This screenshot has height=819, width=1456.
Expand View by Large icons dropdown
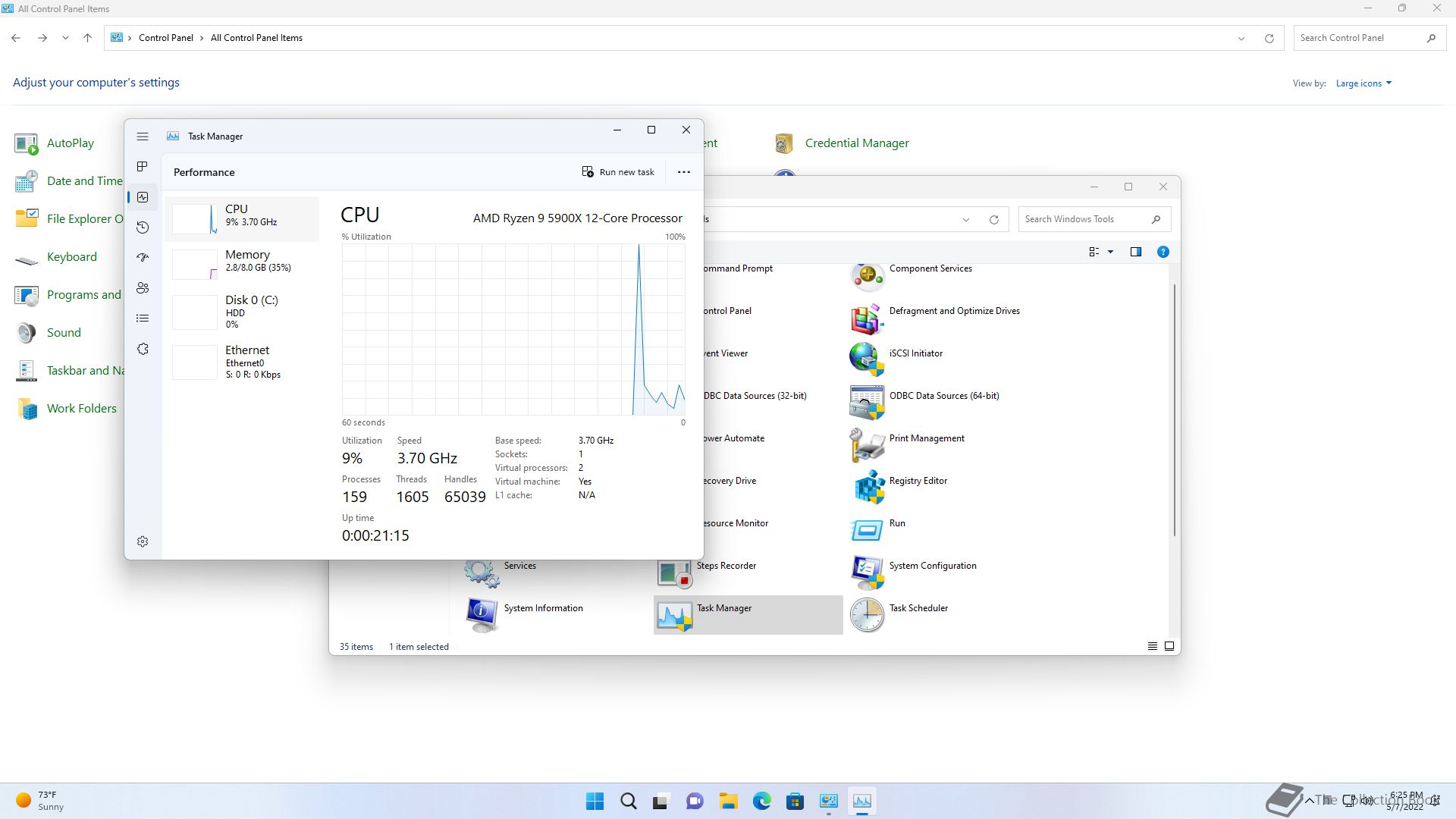click(x=1363, y=83)
